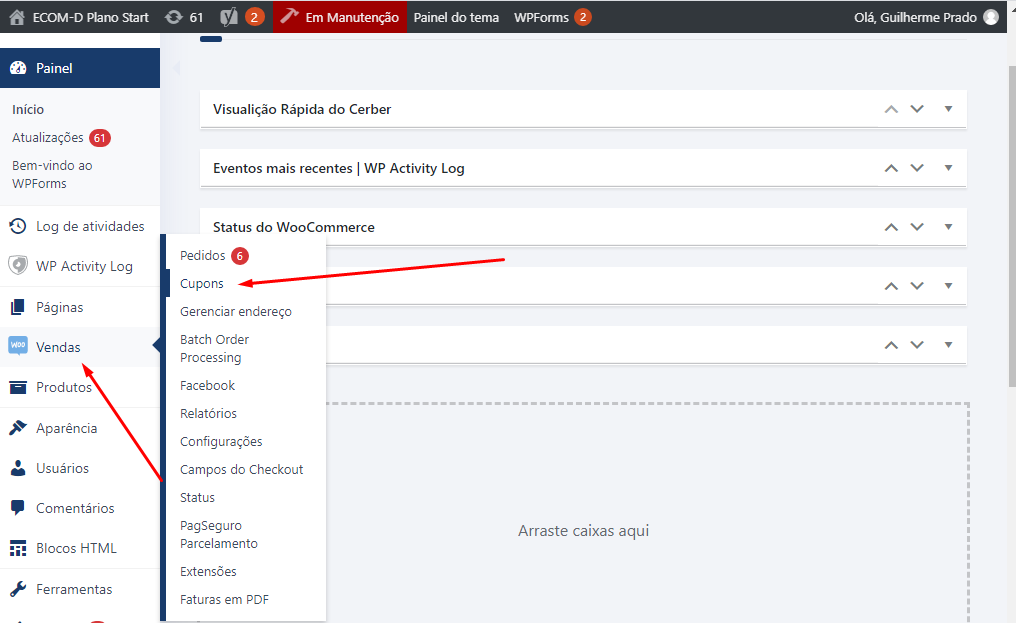Click the Painel dashboard gauge icon
This screenshot has width=1016, height=623.
click(x=18, y=68)
